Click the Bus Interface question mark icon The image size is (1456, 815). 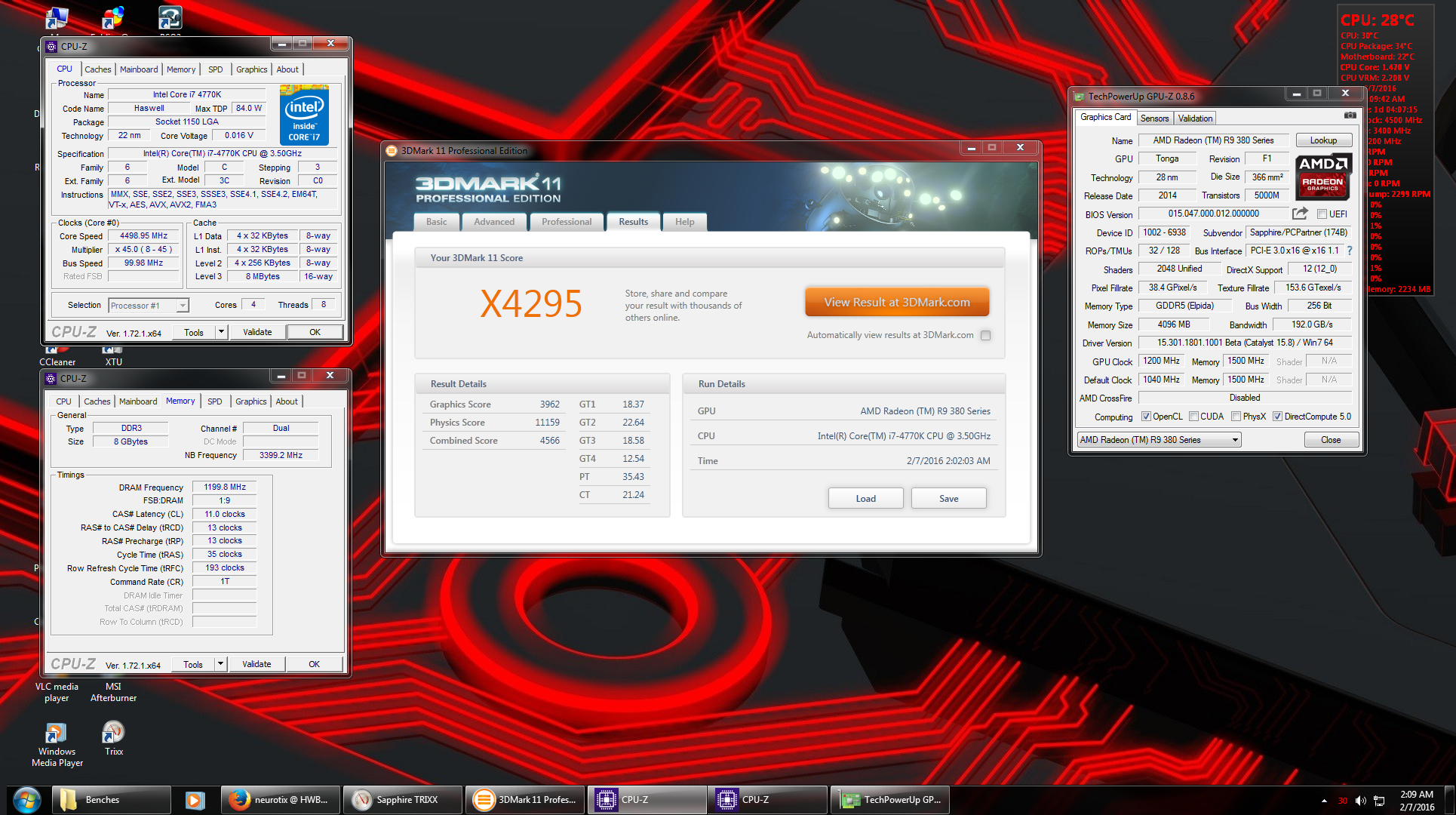[x=1349, y=251]
